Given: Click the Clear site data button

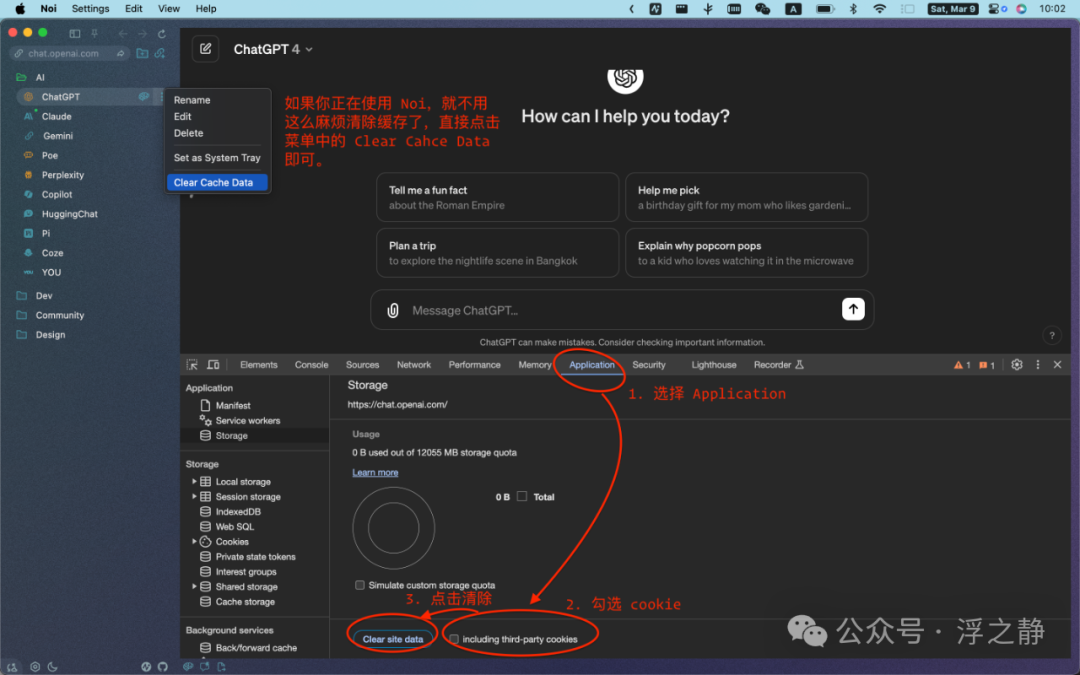Looking at the screenshot, I should click(x=393, y=639).
